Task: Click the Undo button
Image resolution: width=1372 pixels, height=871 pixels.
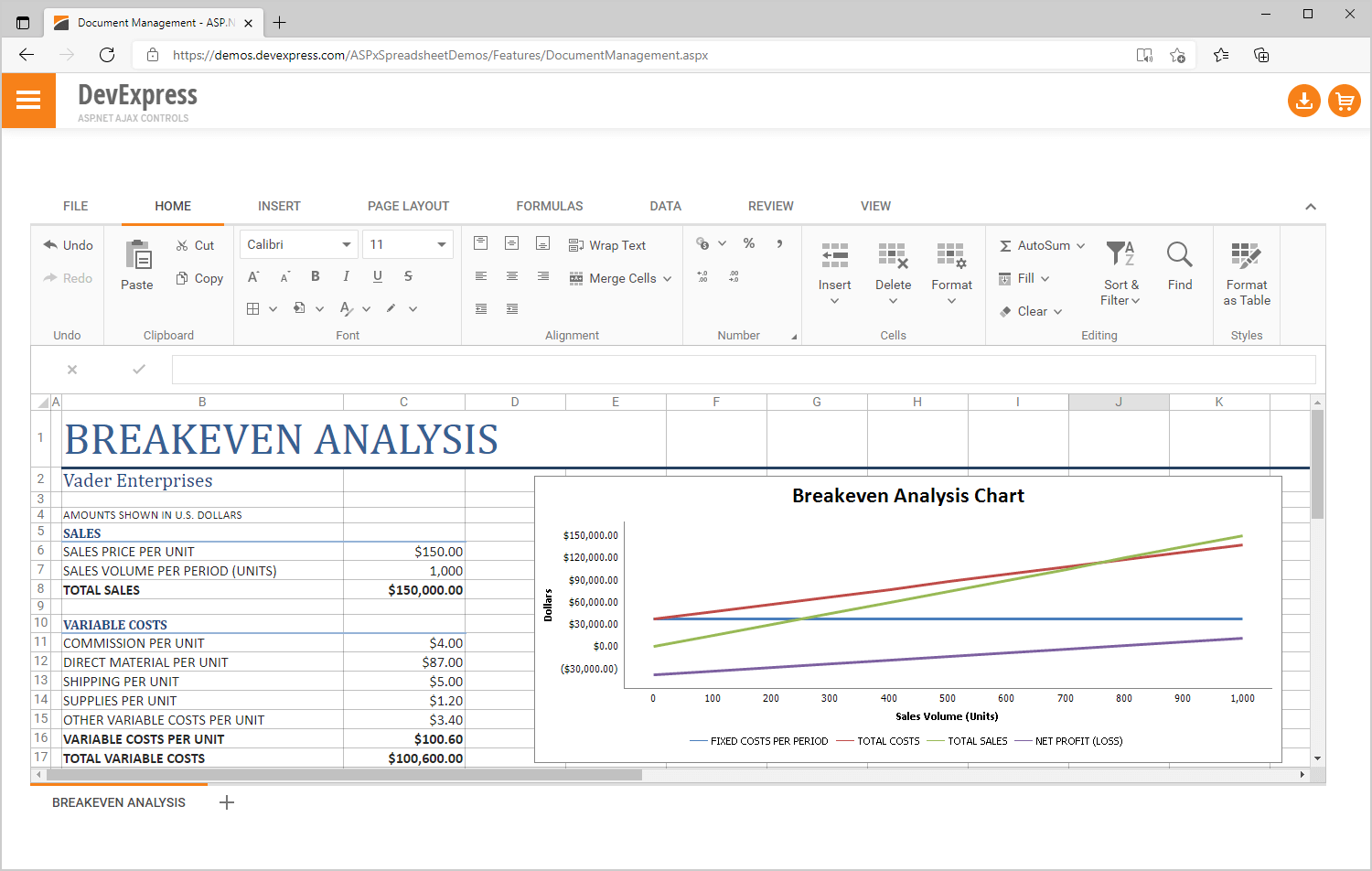Action: (x=67, y=244)
